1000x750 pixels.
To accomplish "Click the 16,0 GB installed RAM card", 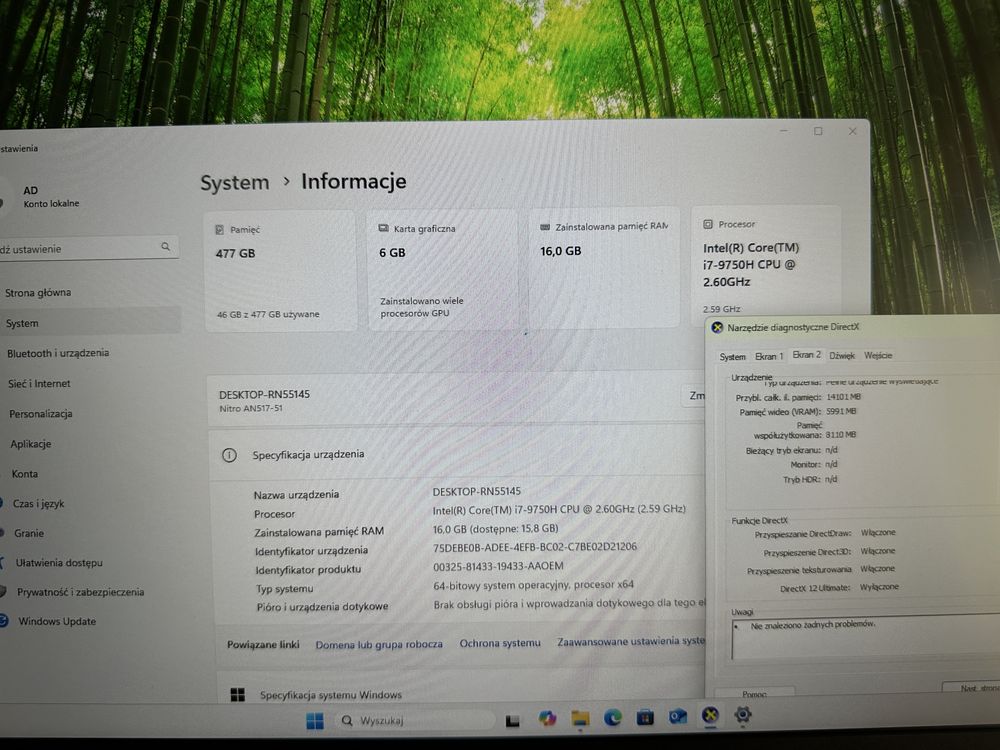I will click(605, 268).
